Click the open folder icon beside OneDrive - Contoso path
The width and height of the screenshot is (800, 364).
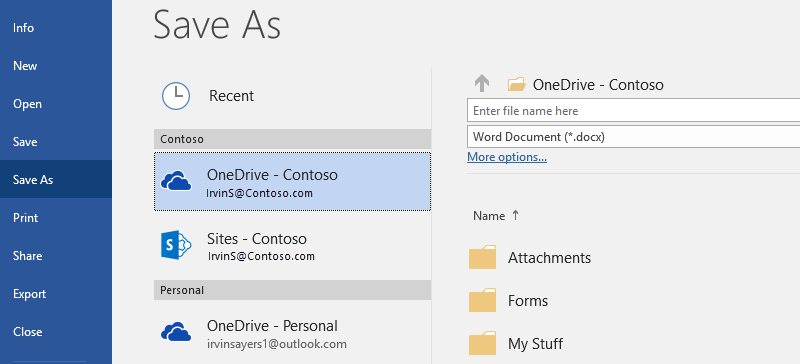coord(516,84)
